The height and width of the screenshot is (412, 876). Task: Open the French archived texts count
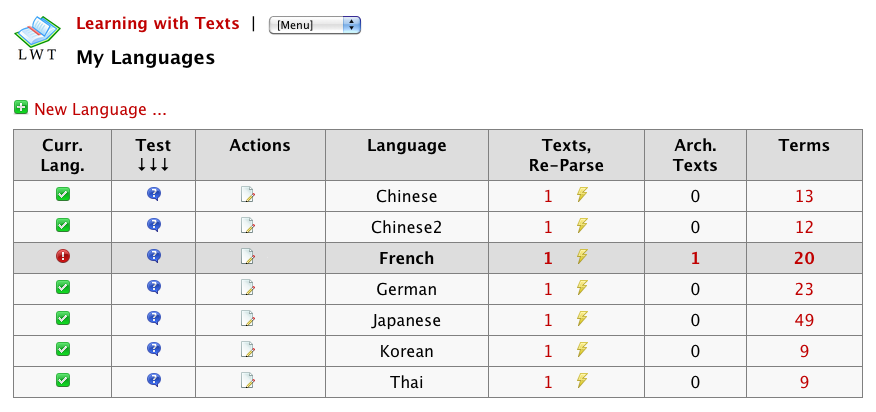tap(694, 258)
